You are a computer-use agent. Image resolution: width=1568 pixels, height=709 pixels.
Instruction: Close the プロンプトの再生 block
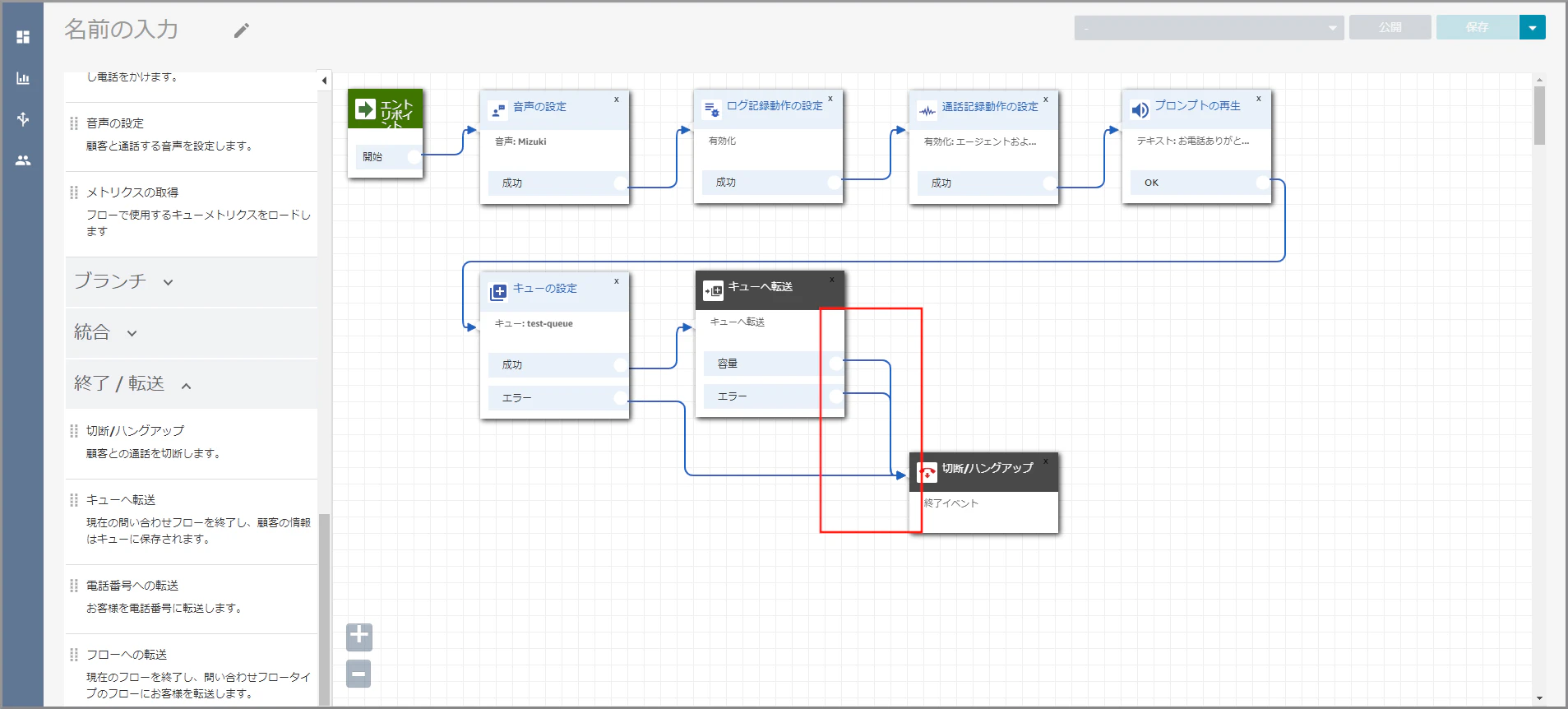(x=1259, y=99)
